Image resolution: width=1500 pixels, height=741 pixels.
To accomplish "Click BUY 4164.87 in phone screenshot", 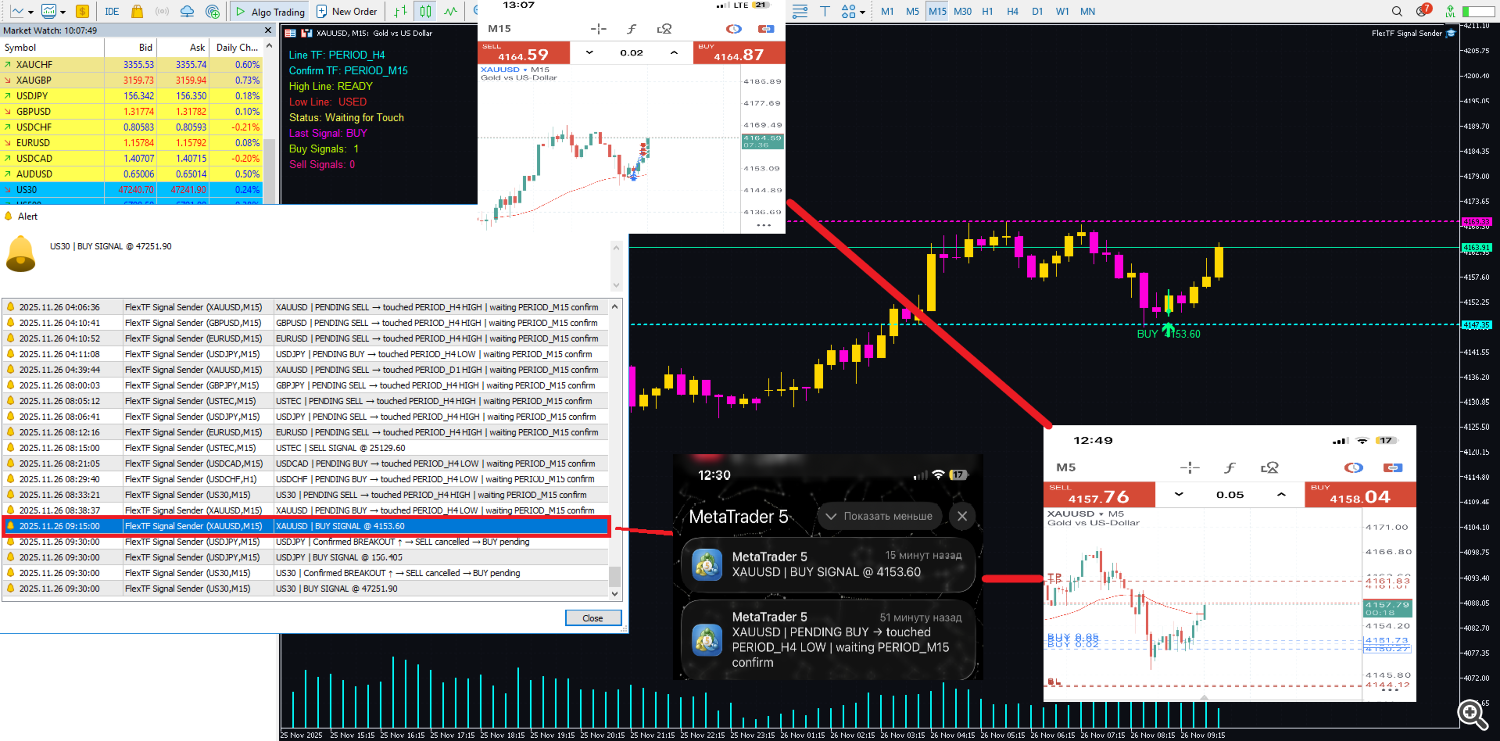I will click(739, 52).
